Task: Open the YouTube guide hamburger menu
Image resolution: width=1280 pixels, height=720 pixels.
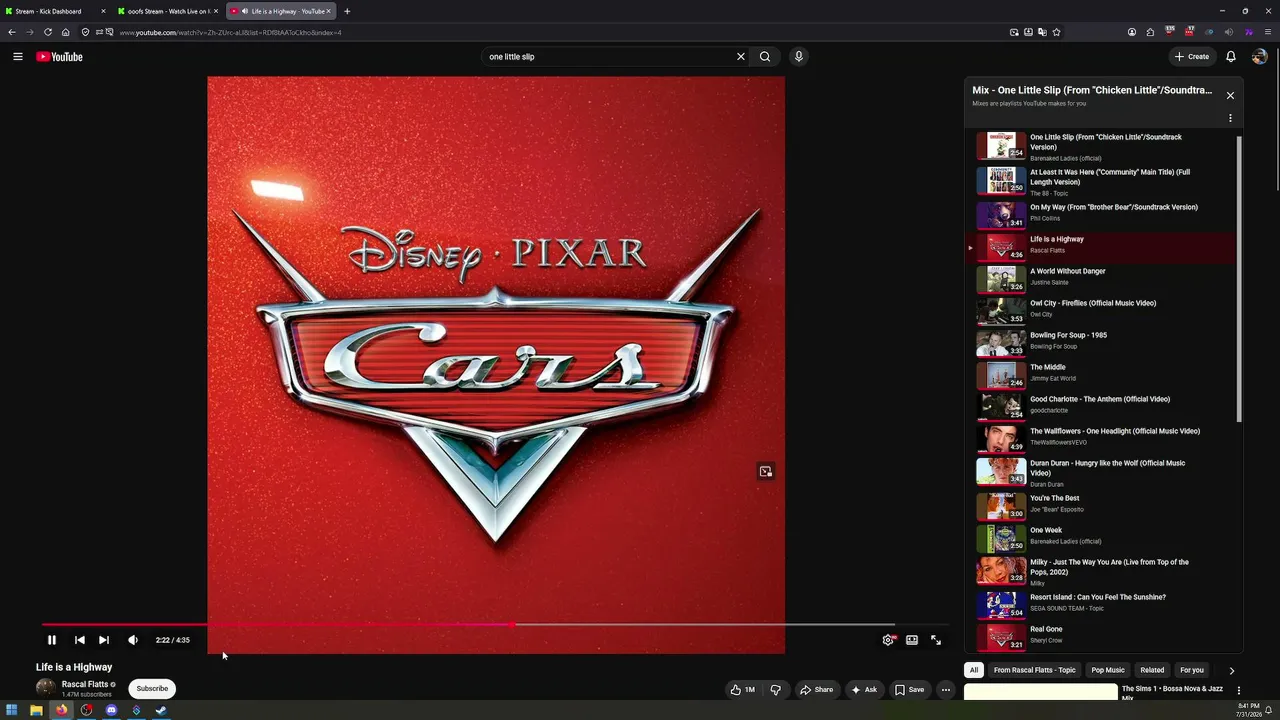Action: point(18,57)
